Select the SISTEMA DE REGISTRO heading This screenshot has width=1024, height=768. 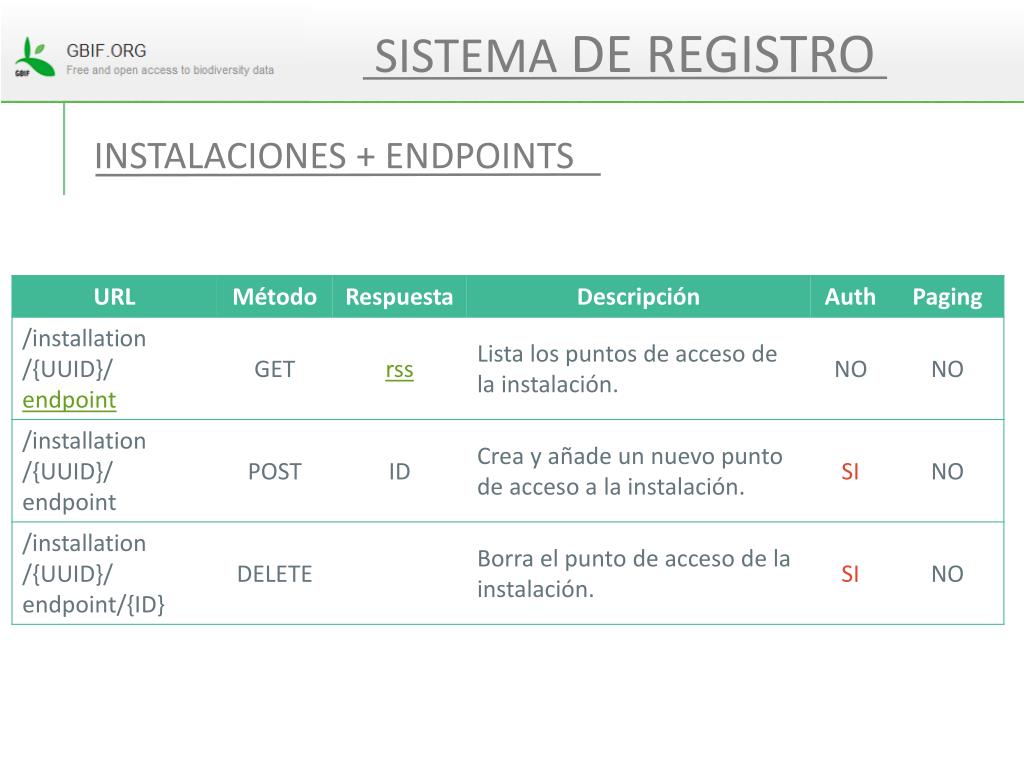point(624,55)
